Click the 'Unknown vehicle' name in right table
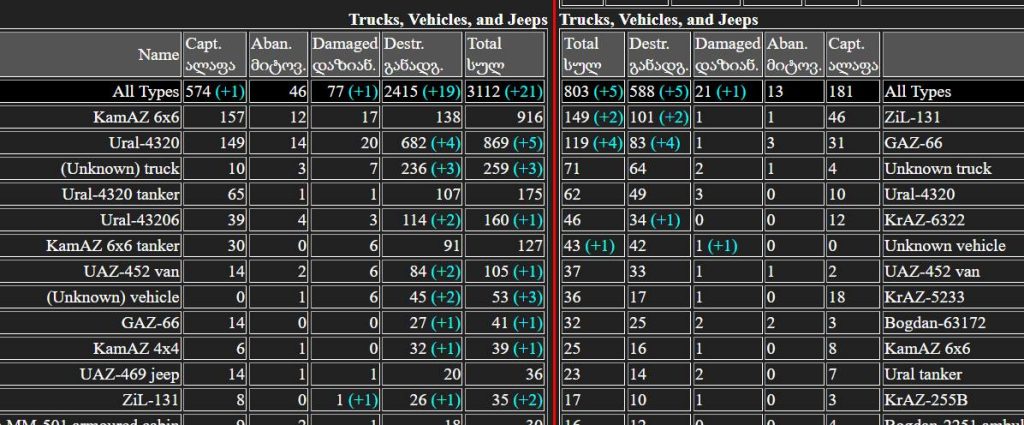This screenshot has width=1024, height=425. (x=945, y=246)
